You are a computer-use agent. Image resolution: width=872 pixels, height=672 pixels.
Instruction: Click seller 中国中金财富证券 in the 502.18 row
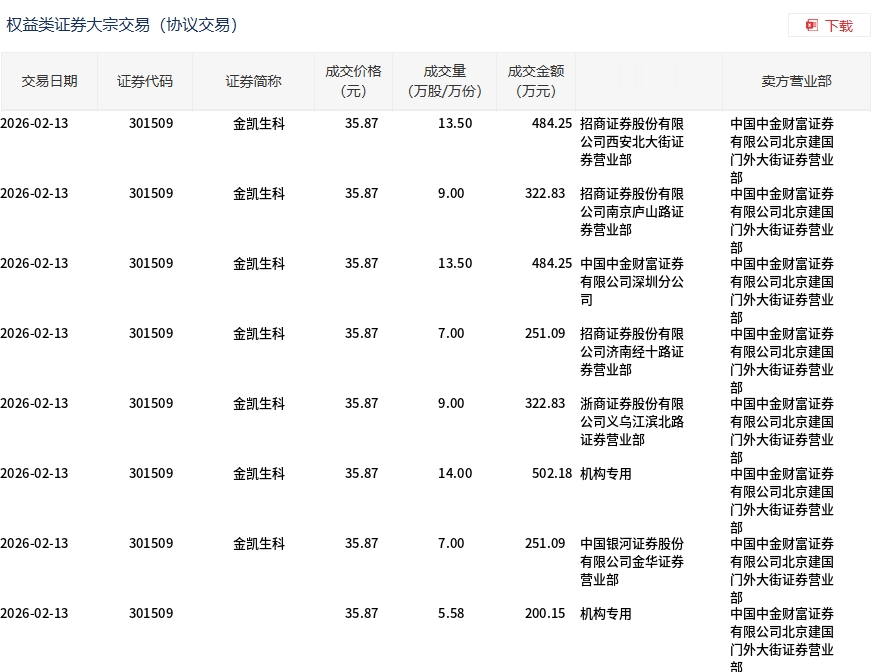tap(782, 500)
